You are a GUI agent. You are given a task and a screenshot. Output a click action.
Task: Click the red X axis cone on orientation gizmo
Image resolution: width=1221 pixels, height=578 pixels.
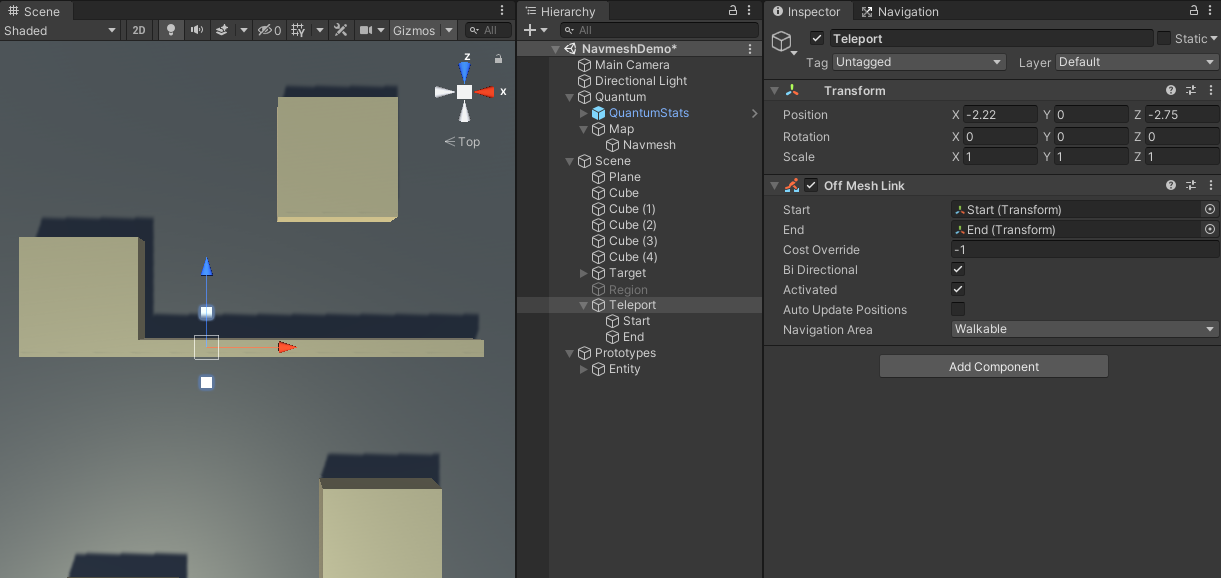(x=485, y=92)
